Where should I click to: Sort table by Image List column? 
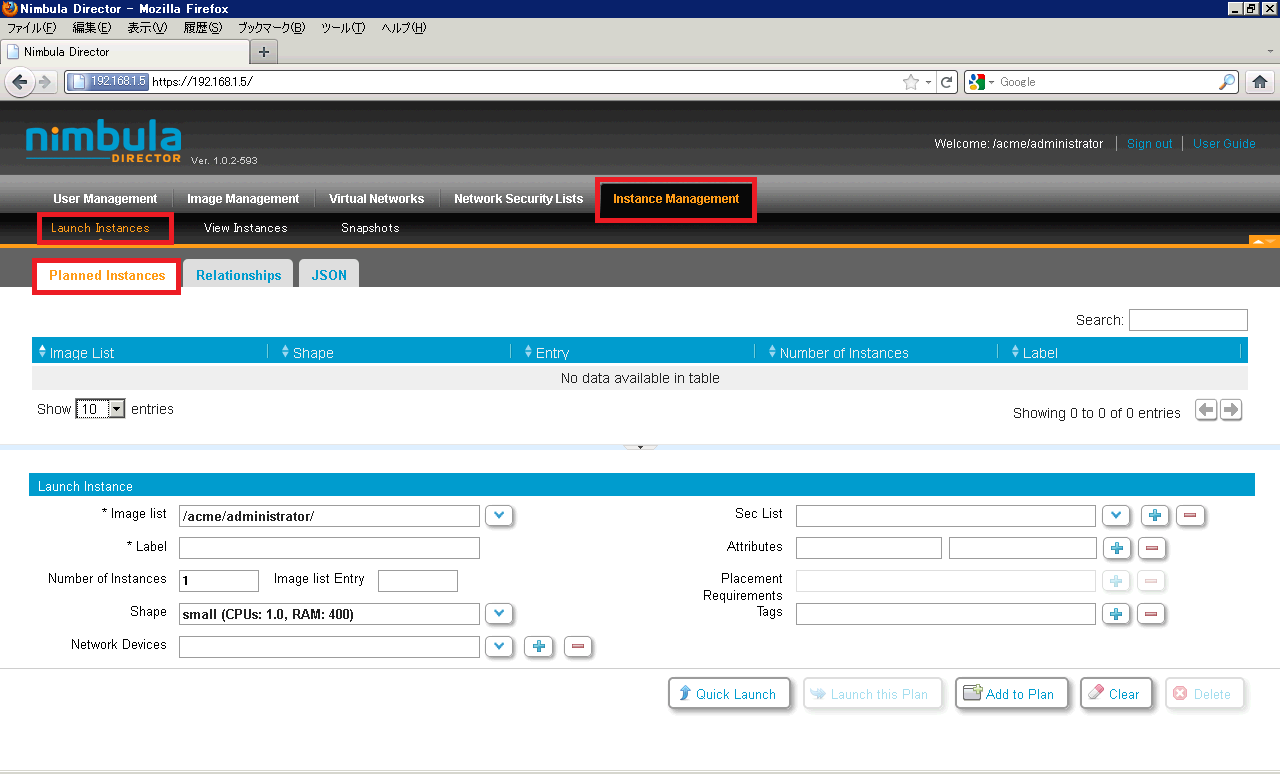82,352
